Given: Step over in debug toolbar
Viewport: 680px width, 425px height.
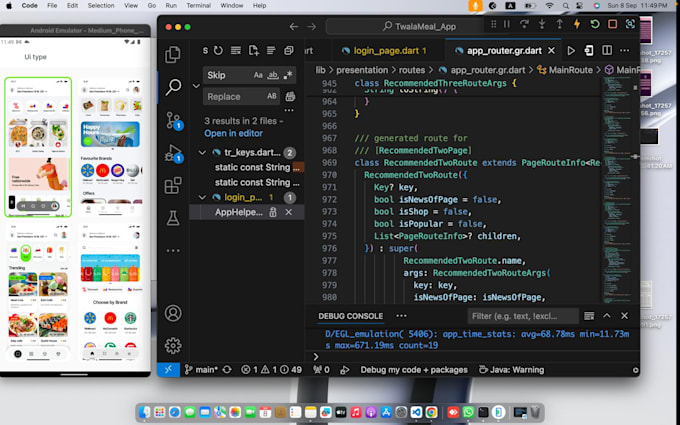Looking at the screenshot, I should [524, 24].
